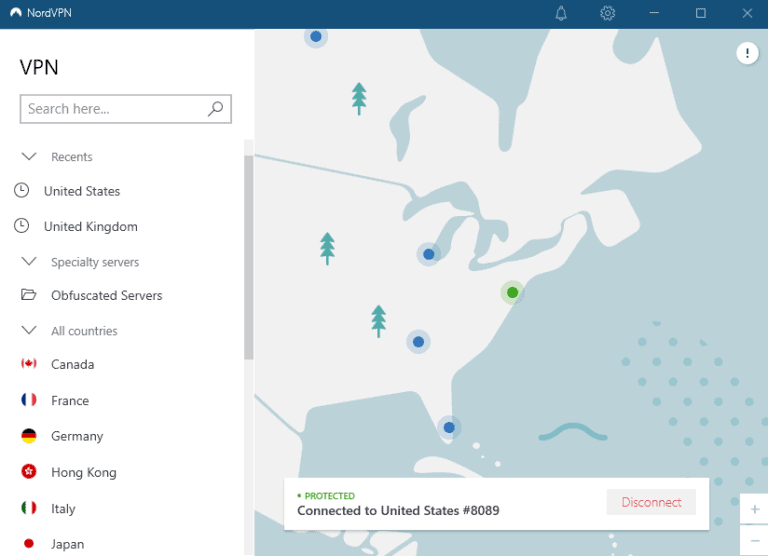Click the Germany flag icon
This screenshot has width=768, height=556.
point(29,436)
